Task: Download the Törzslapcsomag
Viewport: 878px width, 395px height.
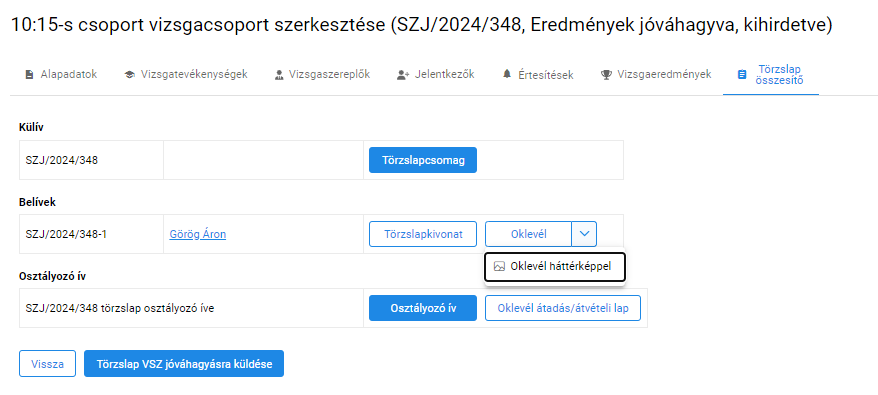Action: [x=423, y=160]
